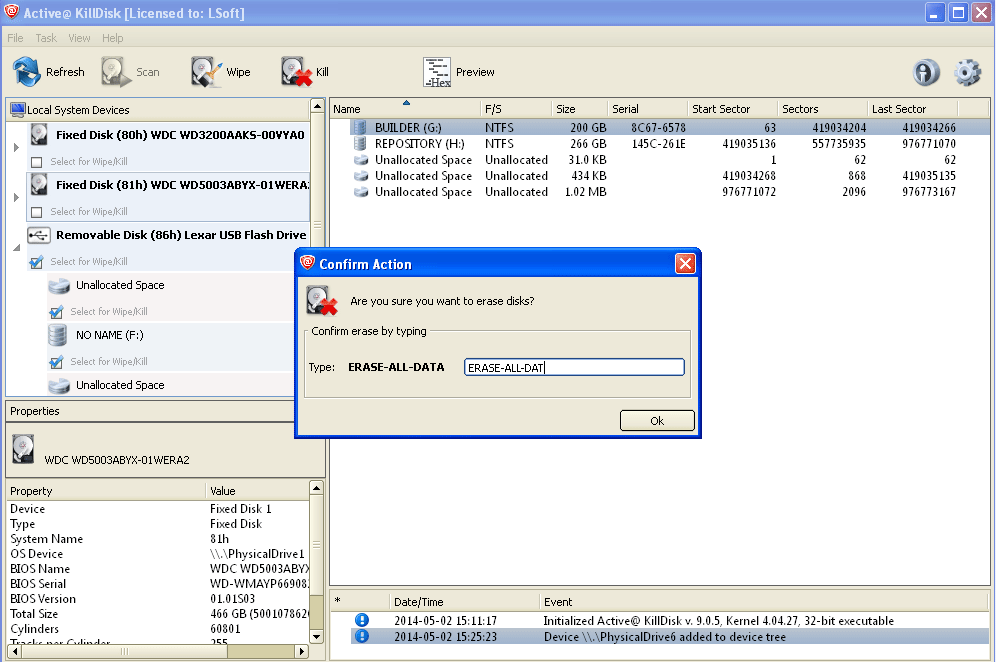
Task: Open the Hex Preview tool
Action: click(x=437, y=72)
